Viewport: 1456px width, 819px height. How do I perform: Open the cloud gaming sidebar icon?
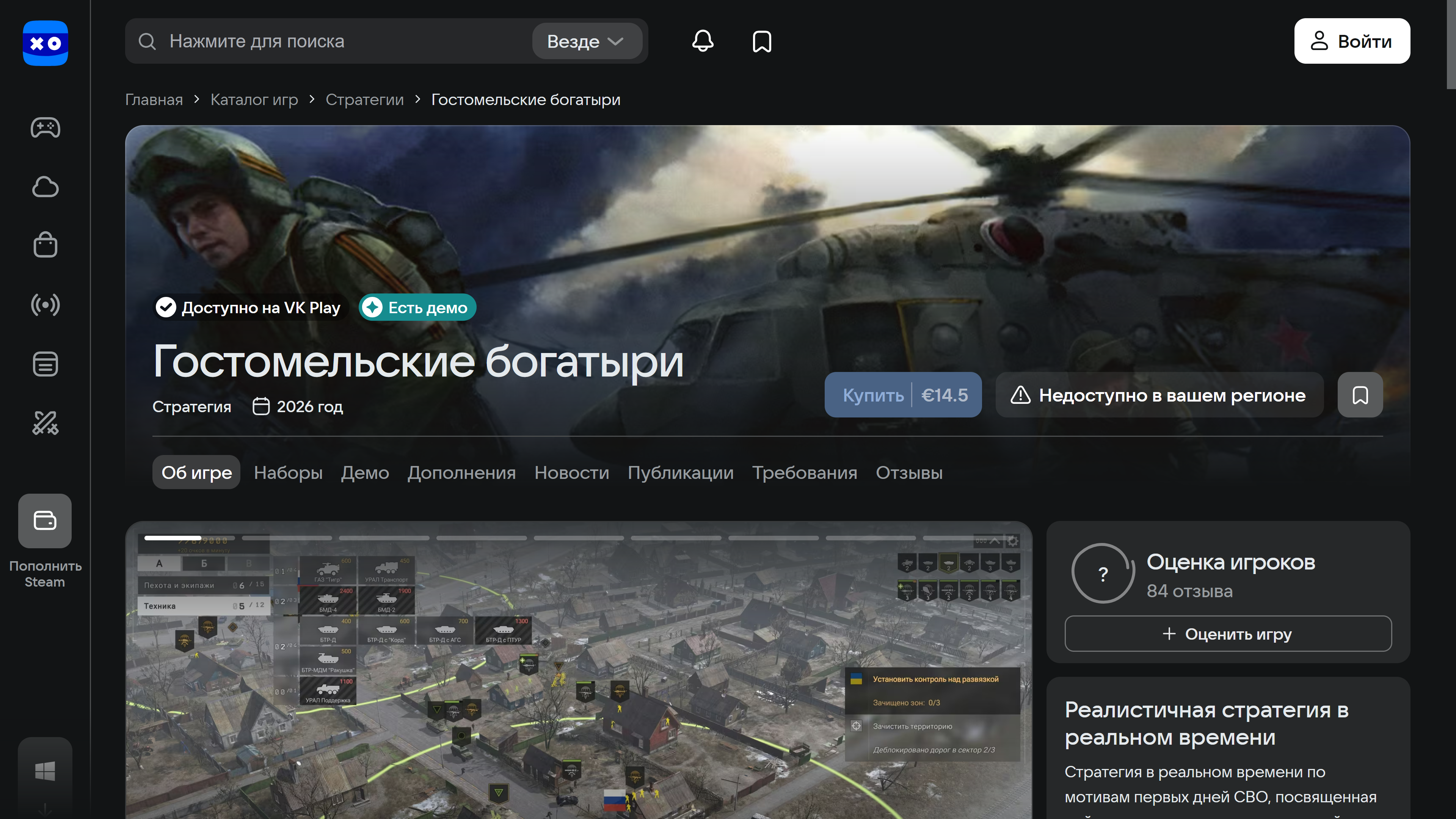[x=45, y=187]
